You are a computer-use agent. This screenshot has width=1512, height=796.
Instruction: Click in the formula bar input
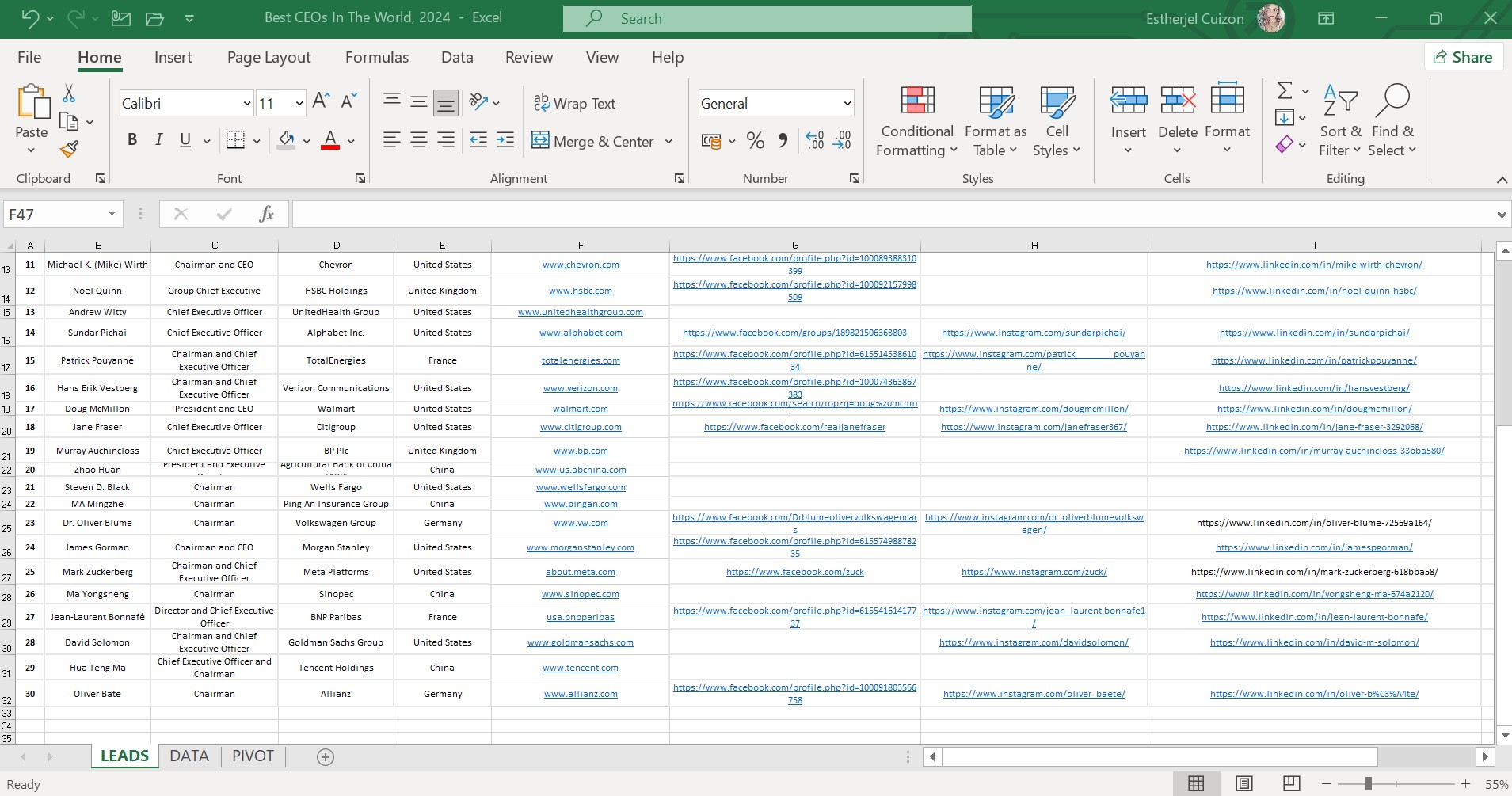point(893,214)
